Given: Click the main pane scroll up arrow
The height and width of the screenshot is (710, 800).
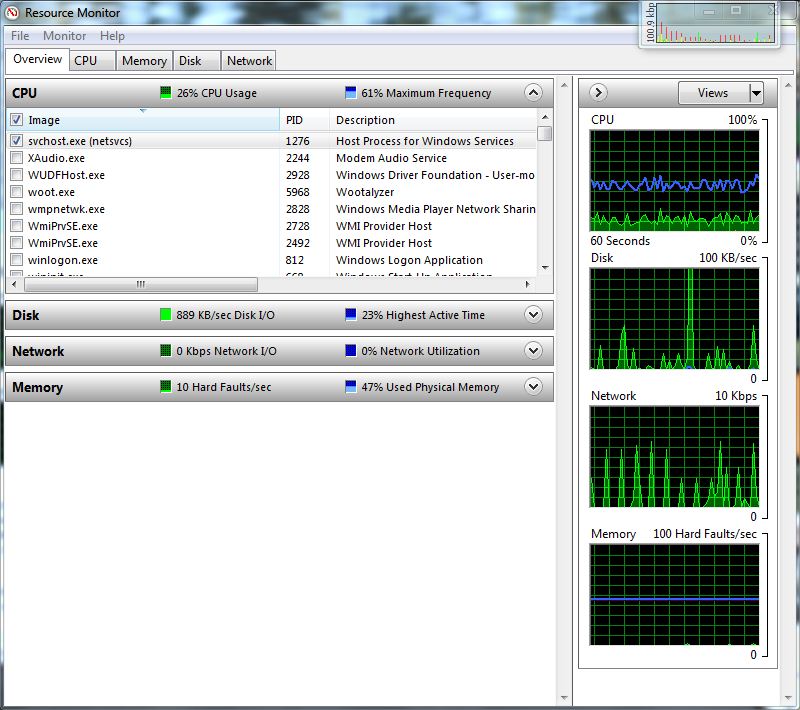Looking at the screenshot, I should click(x=564, y=85).
